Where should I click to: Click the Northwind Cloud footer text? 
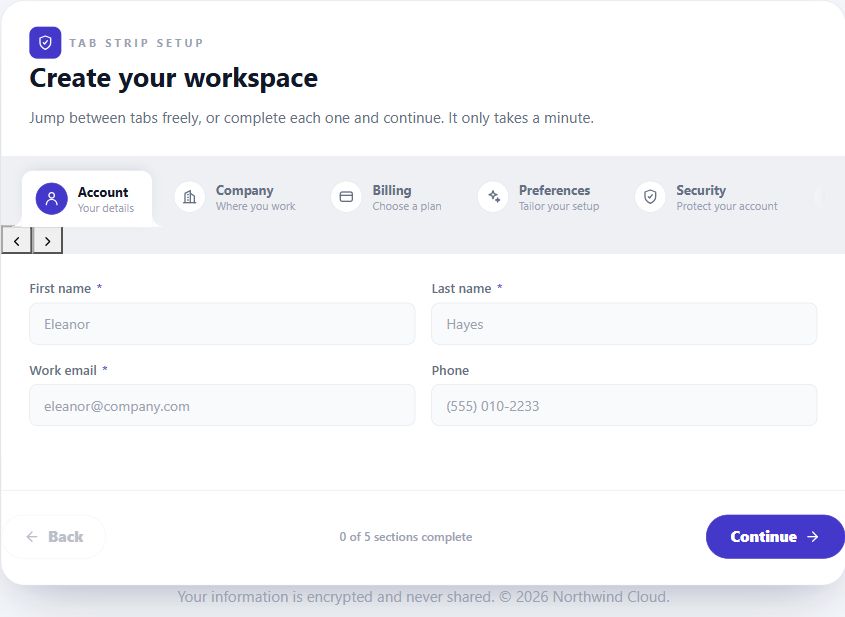point(424,597)
